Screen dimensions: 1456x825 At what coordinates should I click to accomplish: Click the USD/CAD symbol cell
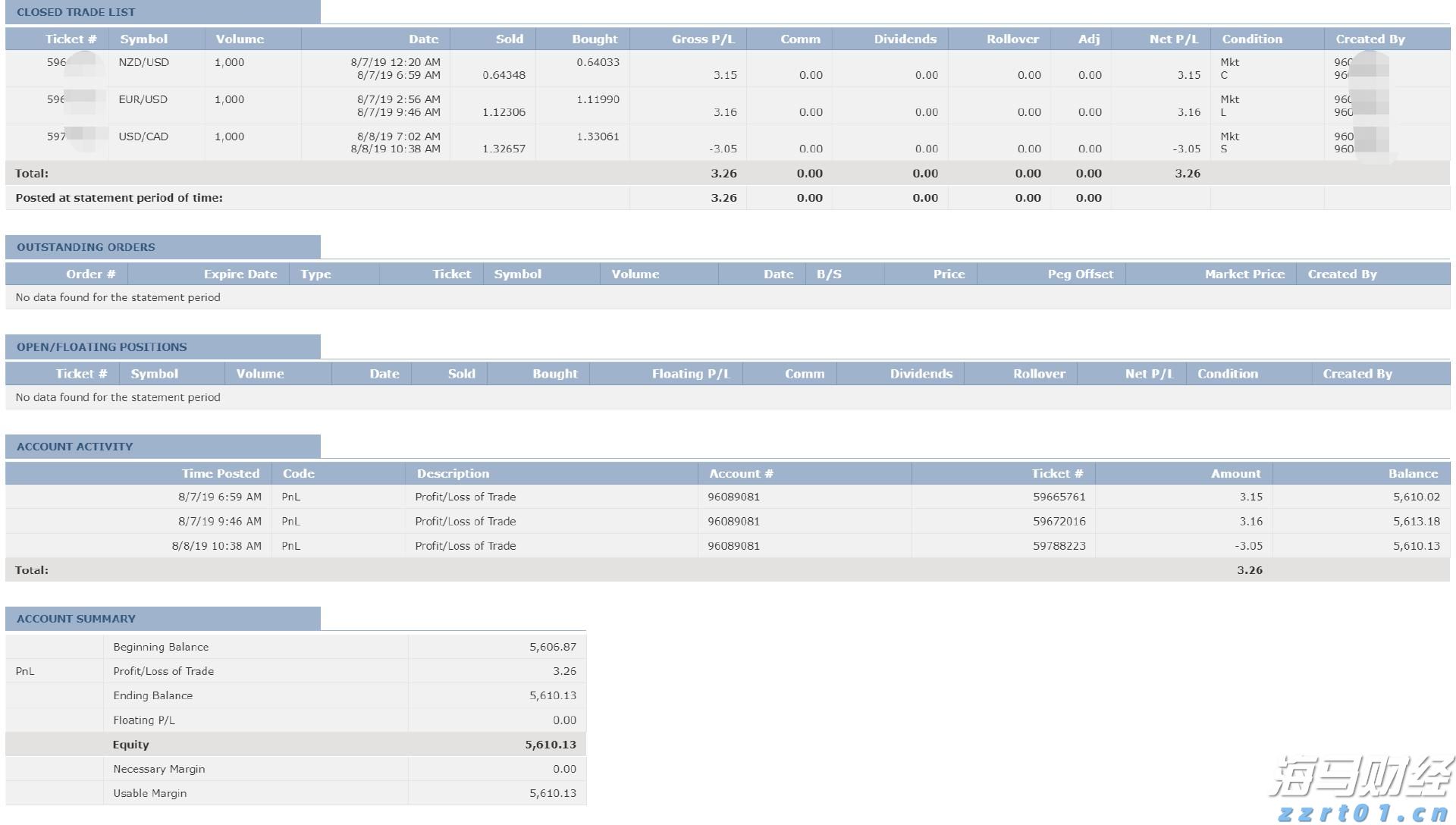[x=143, y=136]
